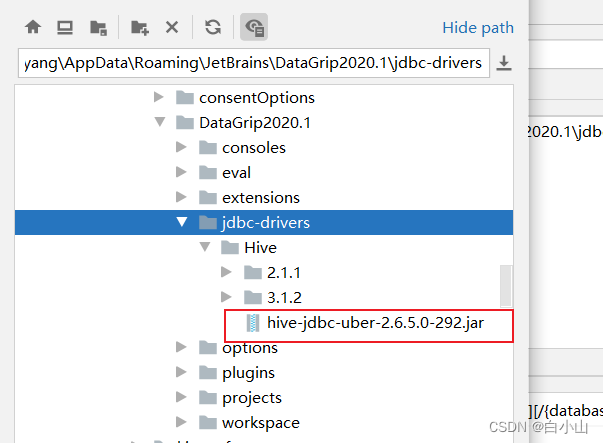Select the consoles folder row
This screenshot has height=443, width=603.
(264, 148)
